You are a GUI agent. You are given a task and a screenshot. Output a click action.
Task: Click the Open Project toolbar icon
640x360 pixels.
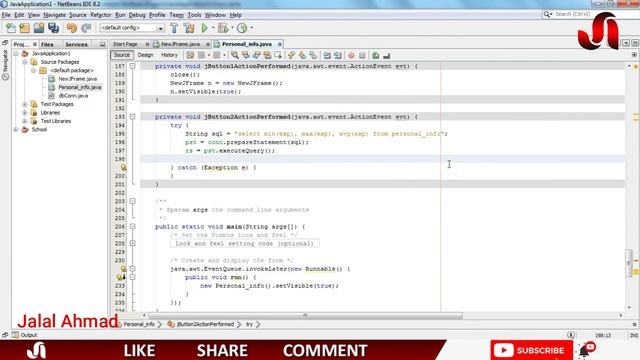39,28
